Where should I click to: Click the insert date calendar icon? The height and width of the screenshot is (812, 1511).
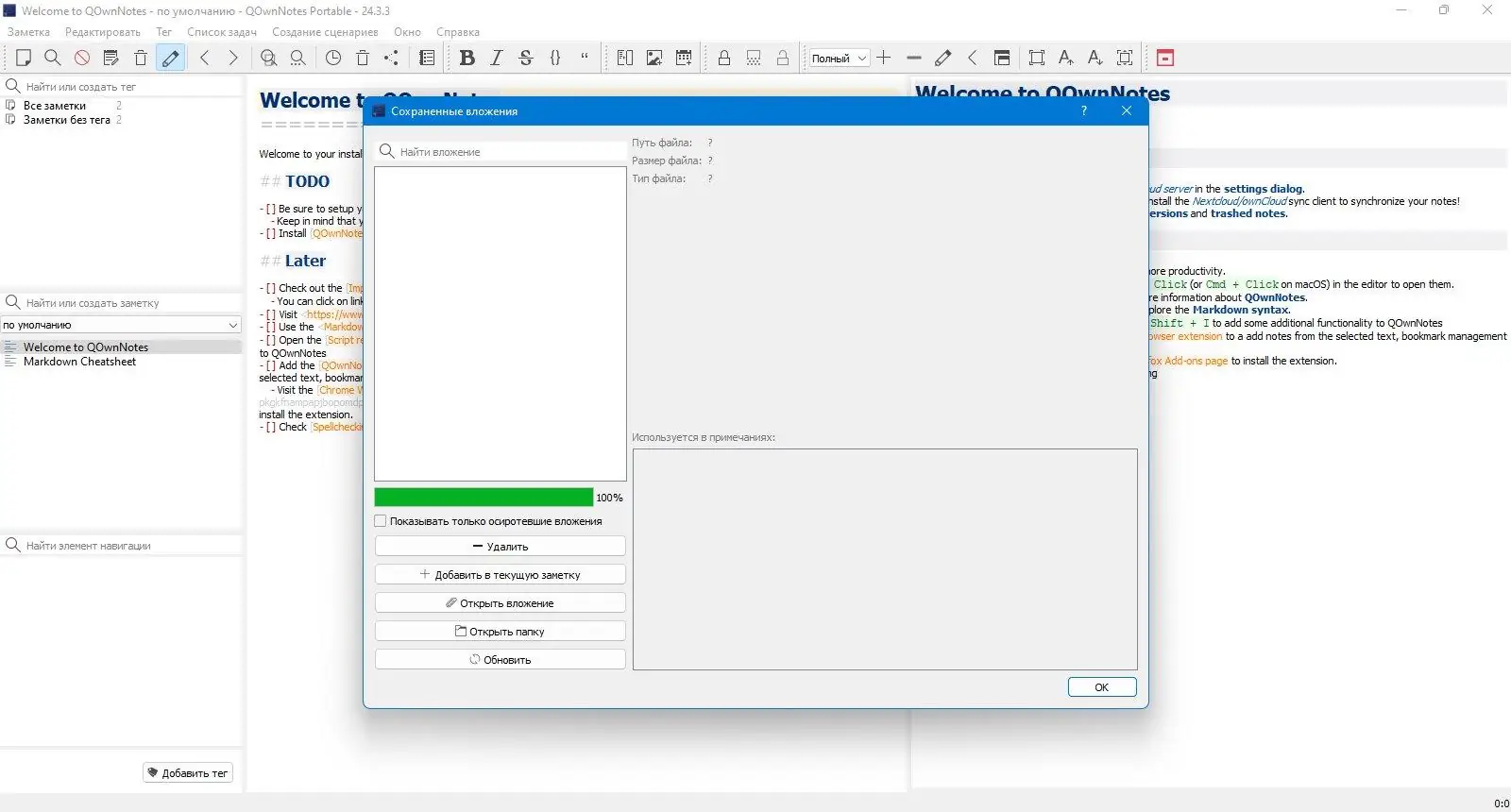point(684,58)
